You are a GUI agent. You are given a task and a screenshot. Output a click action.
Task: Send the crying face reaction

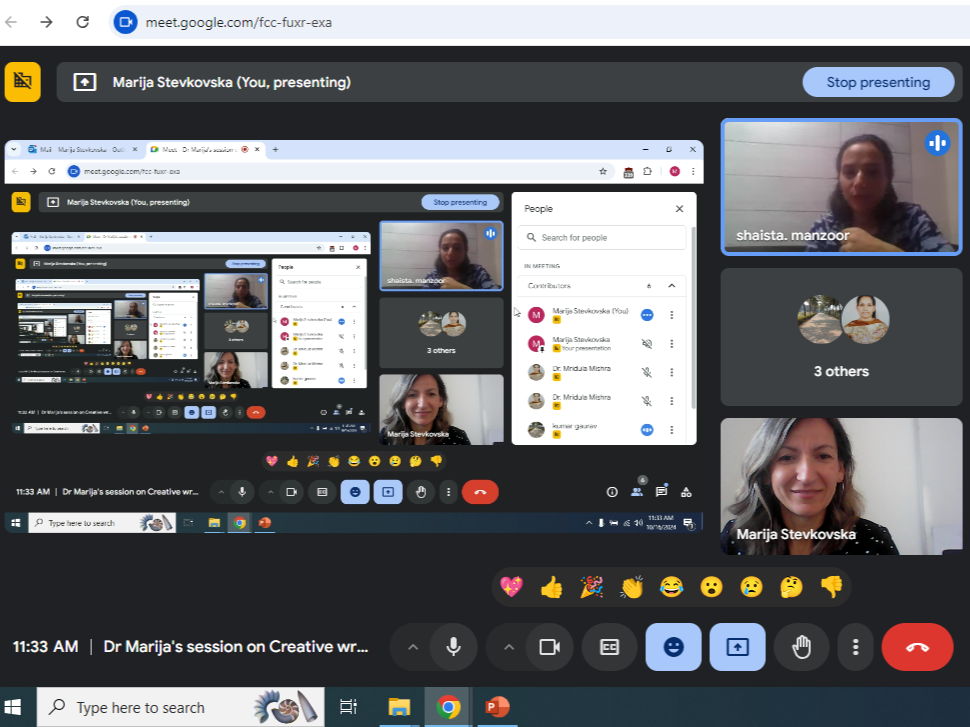point(751,587)
